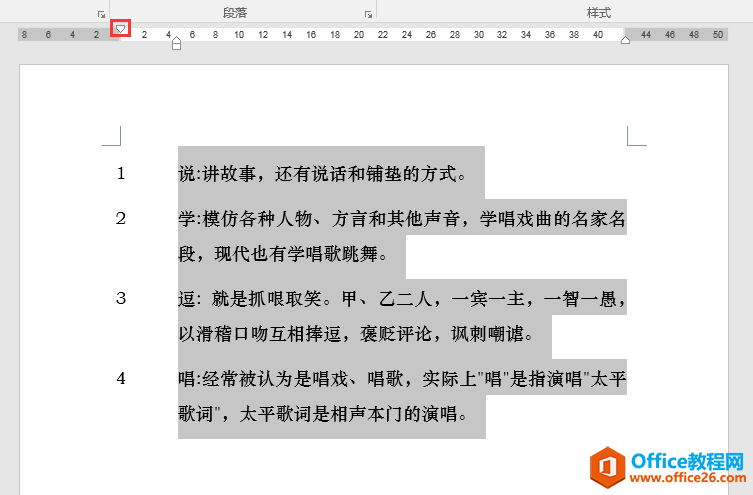Click ruler position 20 on horizontal ruler
This screenshot has height=495, width=753.
[x=359, y=35]
